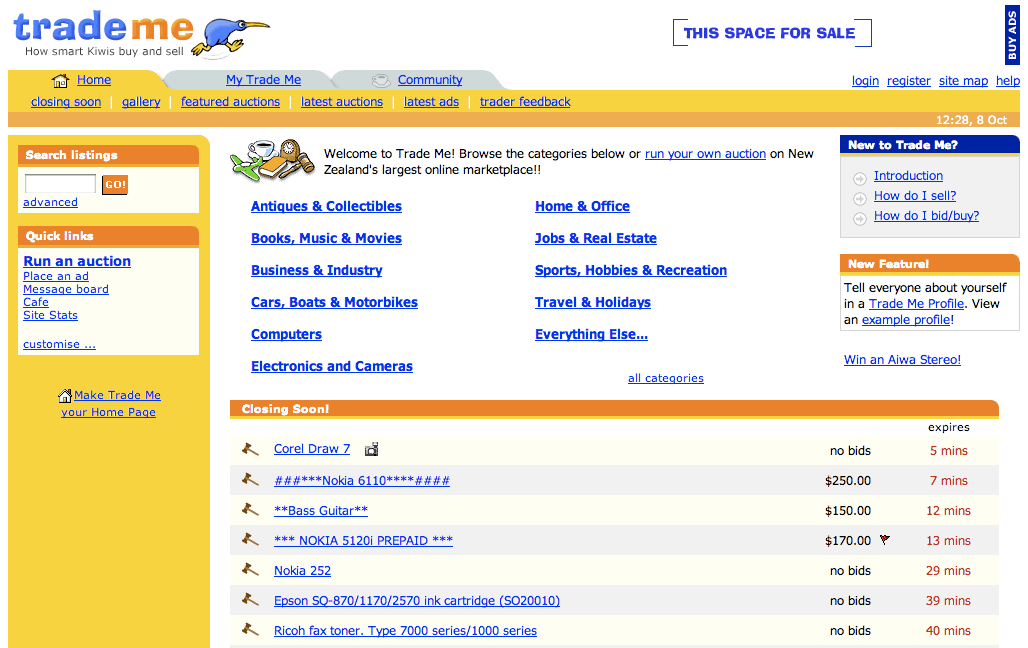Click the gavel icon beside Nokia 252

click(250, 569)
